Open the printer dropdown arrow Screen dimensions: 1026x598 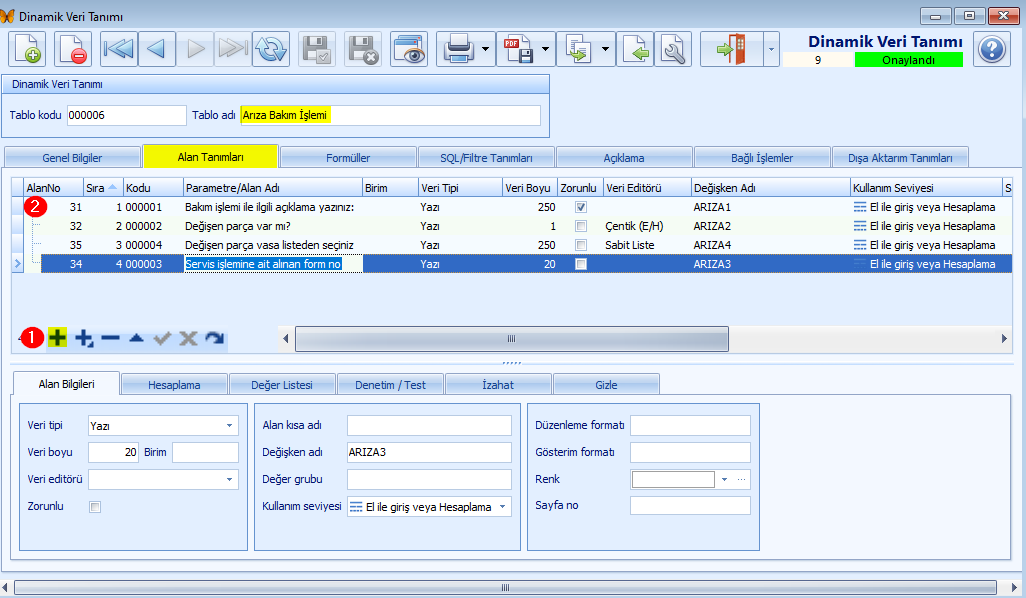(x=485, y=49)
